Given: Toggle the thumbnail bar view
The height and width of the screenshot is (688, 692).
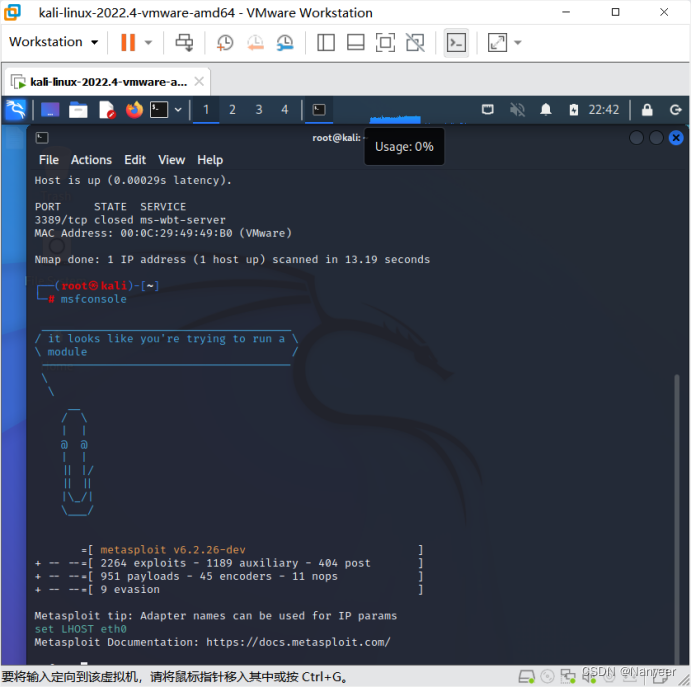Looking at the screenshot, I should click(x=355, y=43).
